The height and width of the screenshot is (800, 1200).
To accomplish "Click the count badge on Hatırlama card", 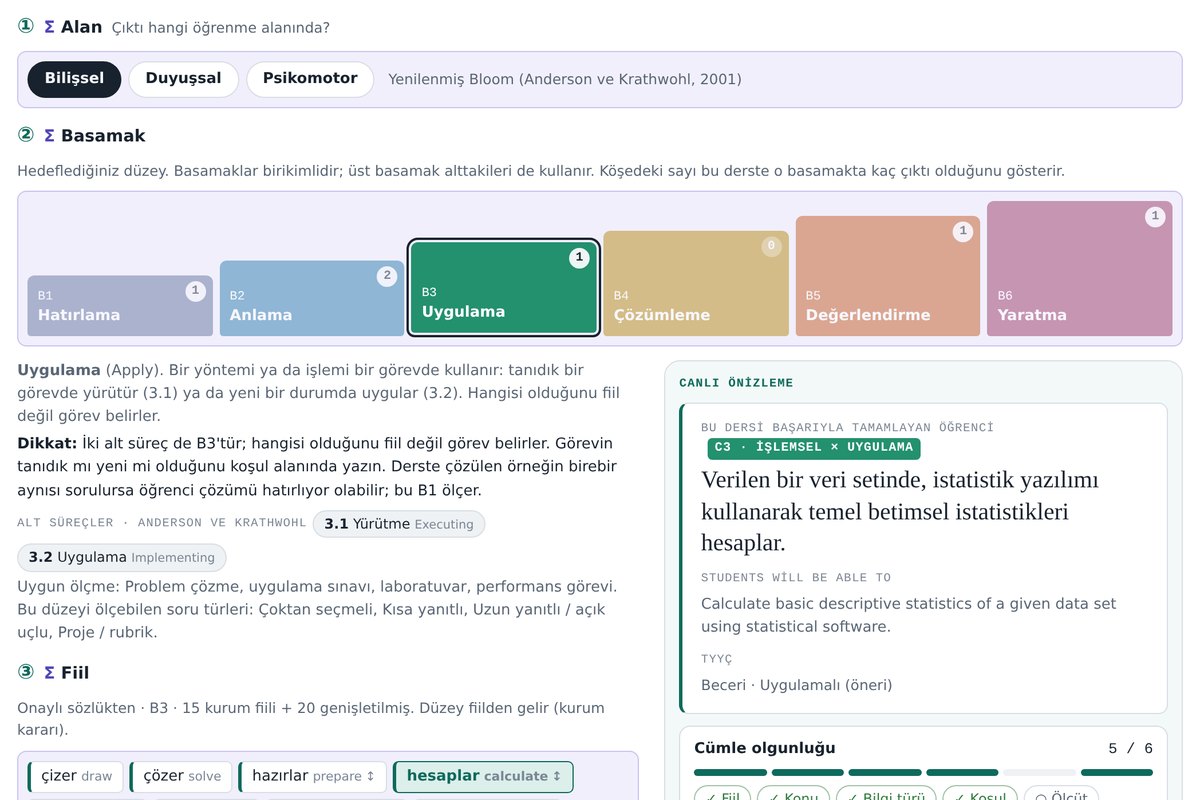I will (x=195, y=291).
